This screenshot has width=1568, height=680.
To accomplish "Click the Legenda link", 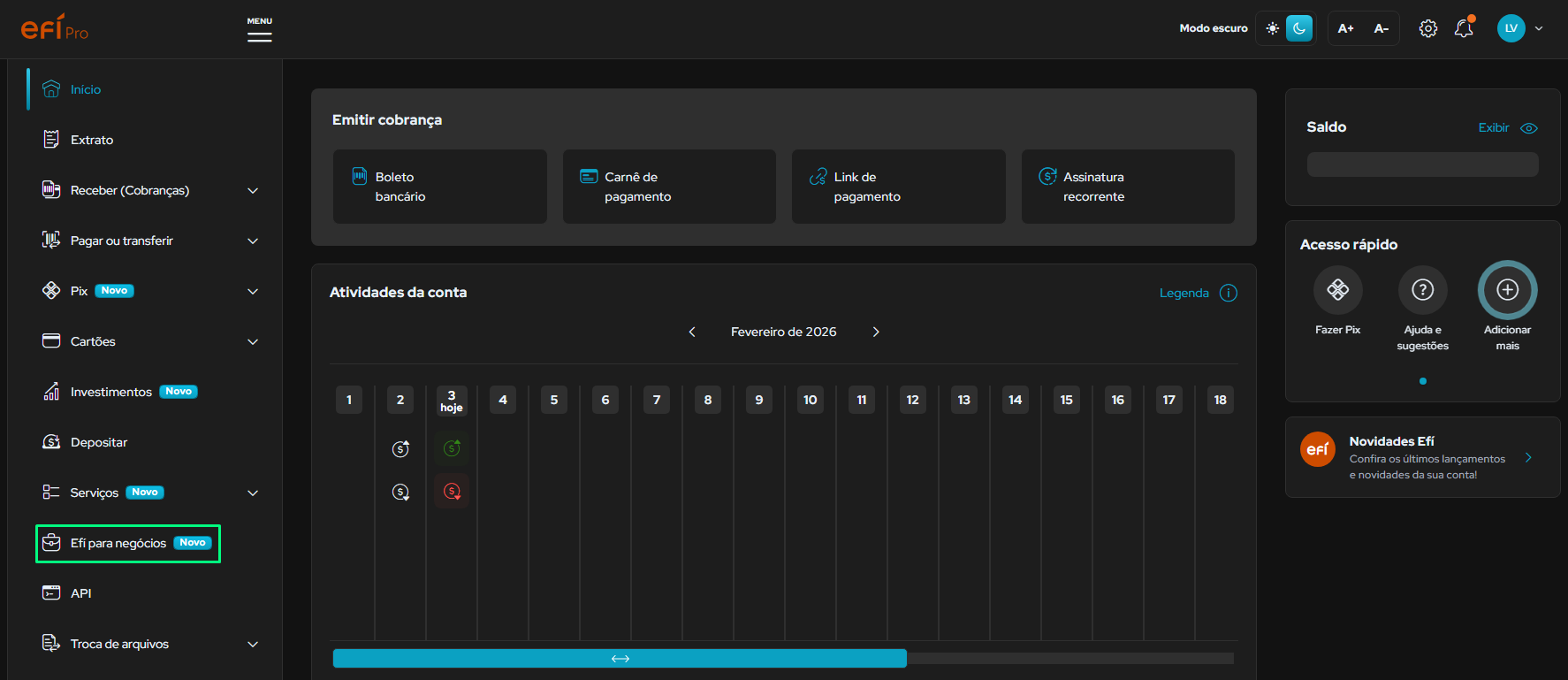I will (1184, 293).
